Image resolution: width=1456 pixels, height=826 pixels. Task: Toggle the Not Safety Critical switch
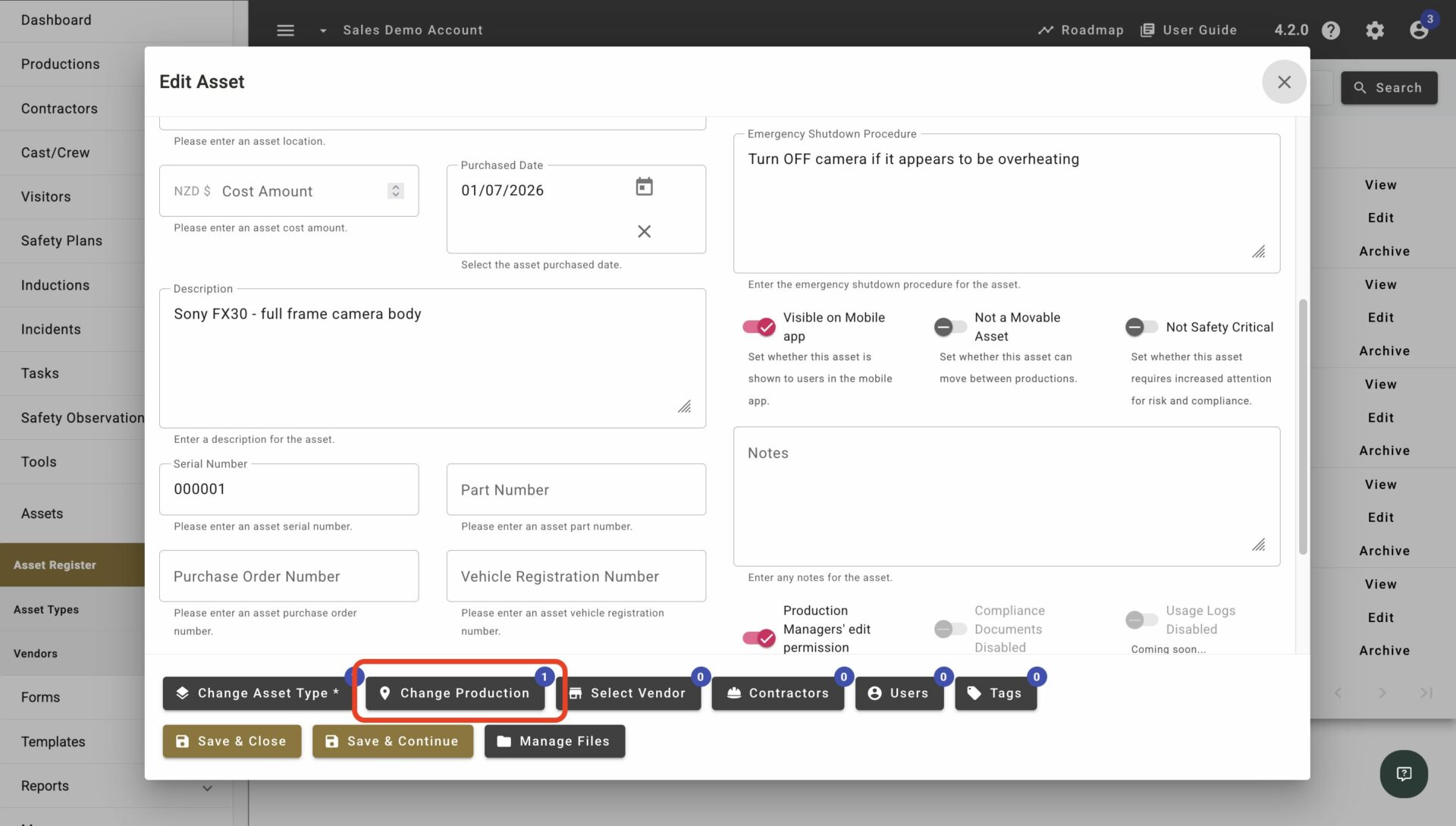click(x=1141, y=327)
